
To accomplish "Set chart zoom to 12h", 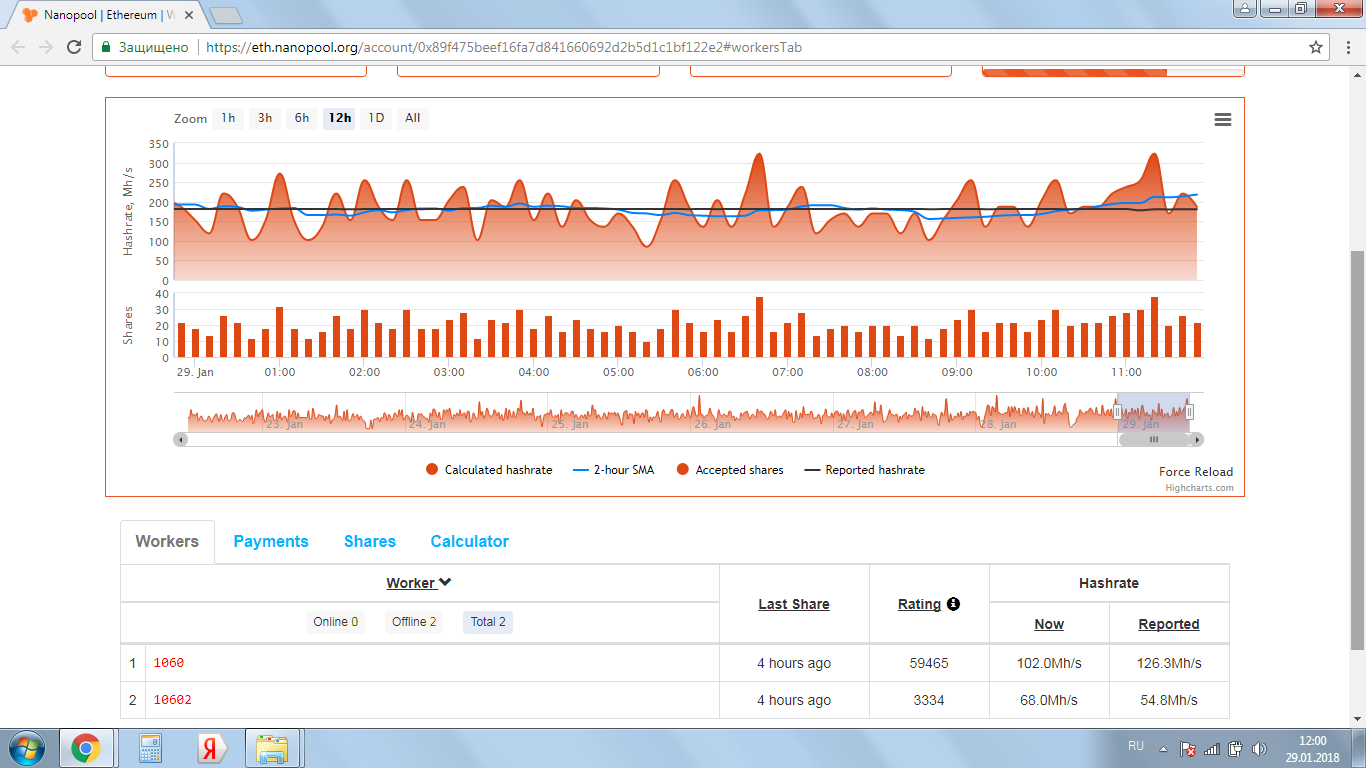I will pos(339,118).
